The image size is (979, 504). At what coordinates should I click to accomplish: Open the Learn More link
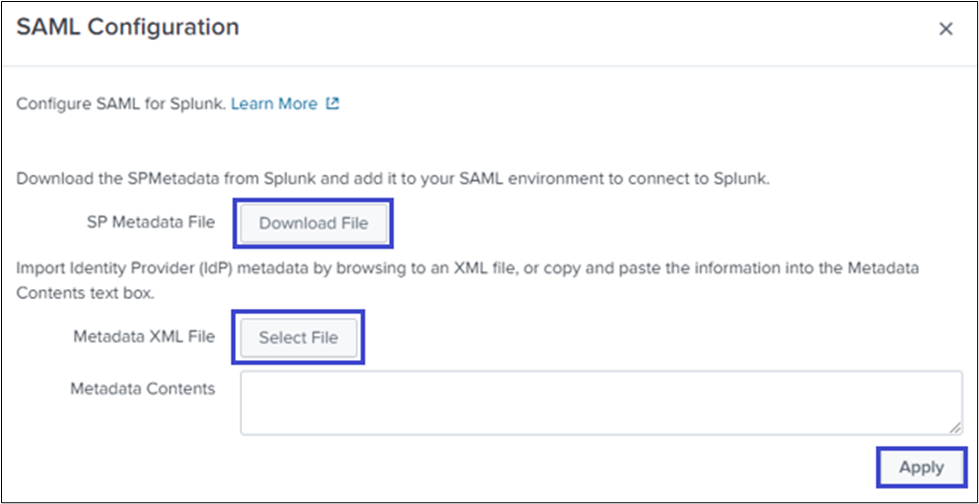coord(274,104)
